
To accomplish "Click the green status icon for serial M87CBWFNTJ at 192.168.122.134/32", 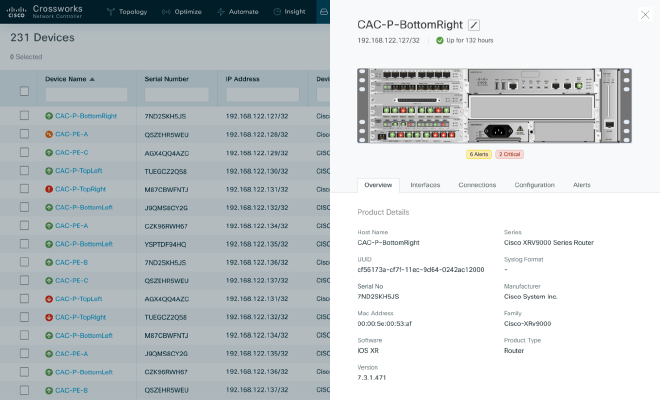I will point(49,336).
